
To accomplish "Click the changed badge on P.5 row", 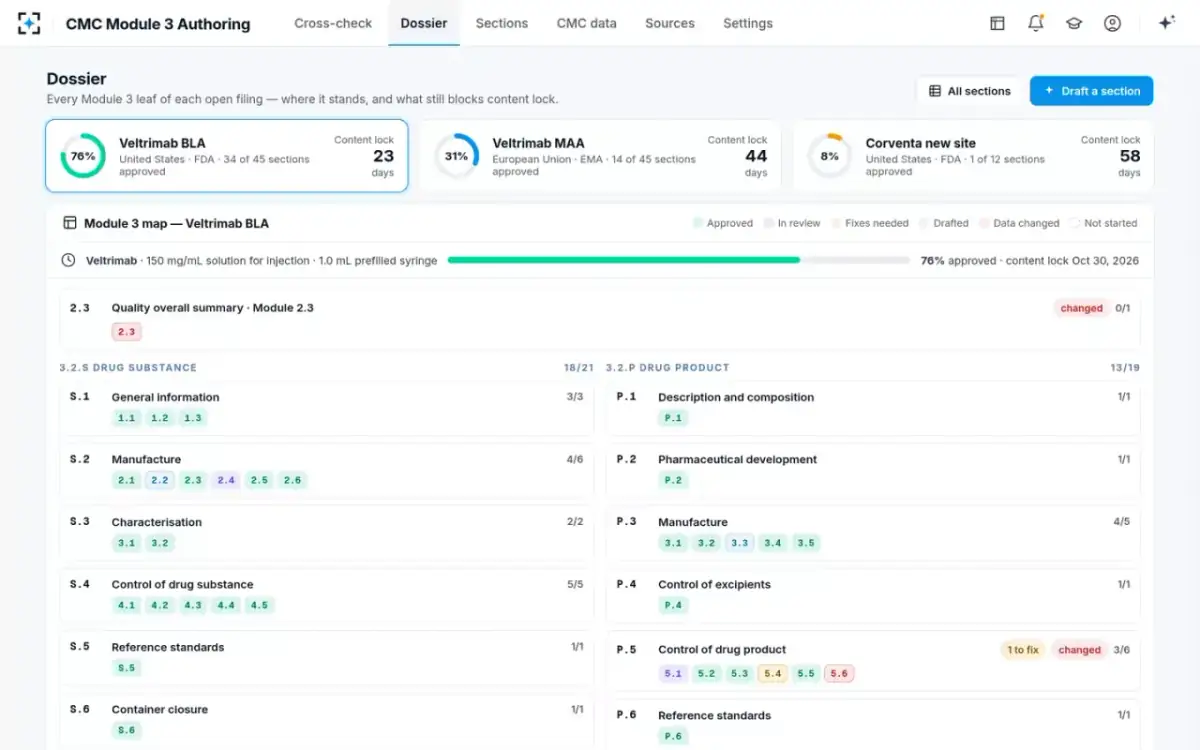I will click(x=1079, y=650).
